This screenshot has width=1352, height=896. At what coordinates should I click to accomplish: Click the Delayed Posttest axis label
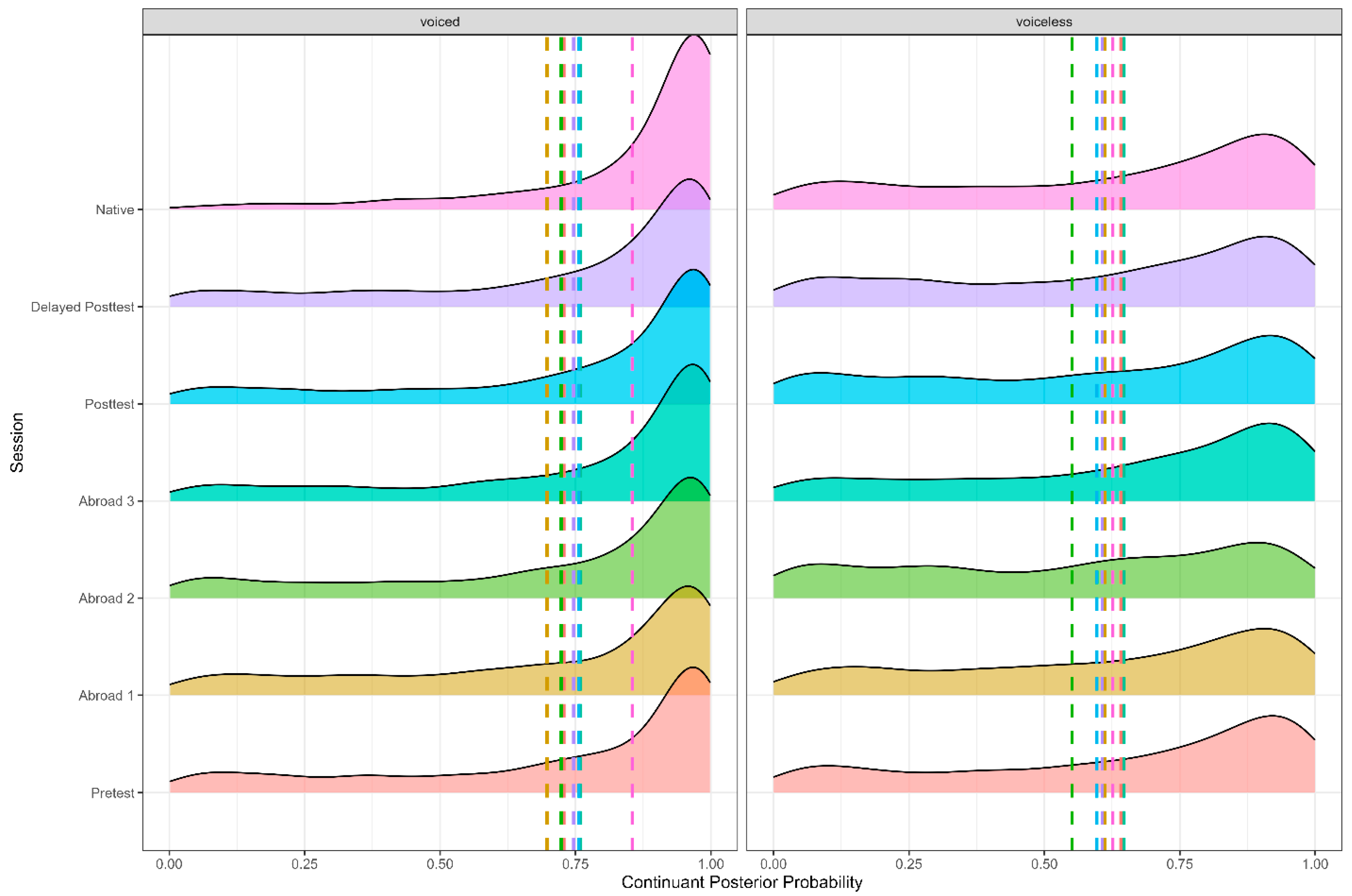click(82, 307)
